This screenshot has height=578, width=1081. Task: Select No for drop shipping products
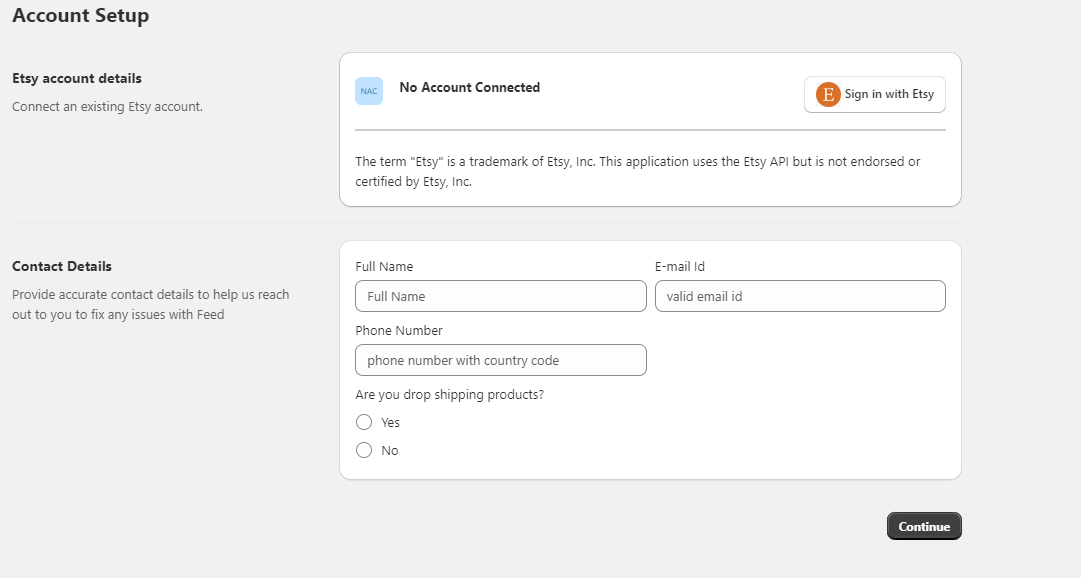[364, 450]
